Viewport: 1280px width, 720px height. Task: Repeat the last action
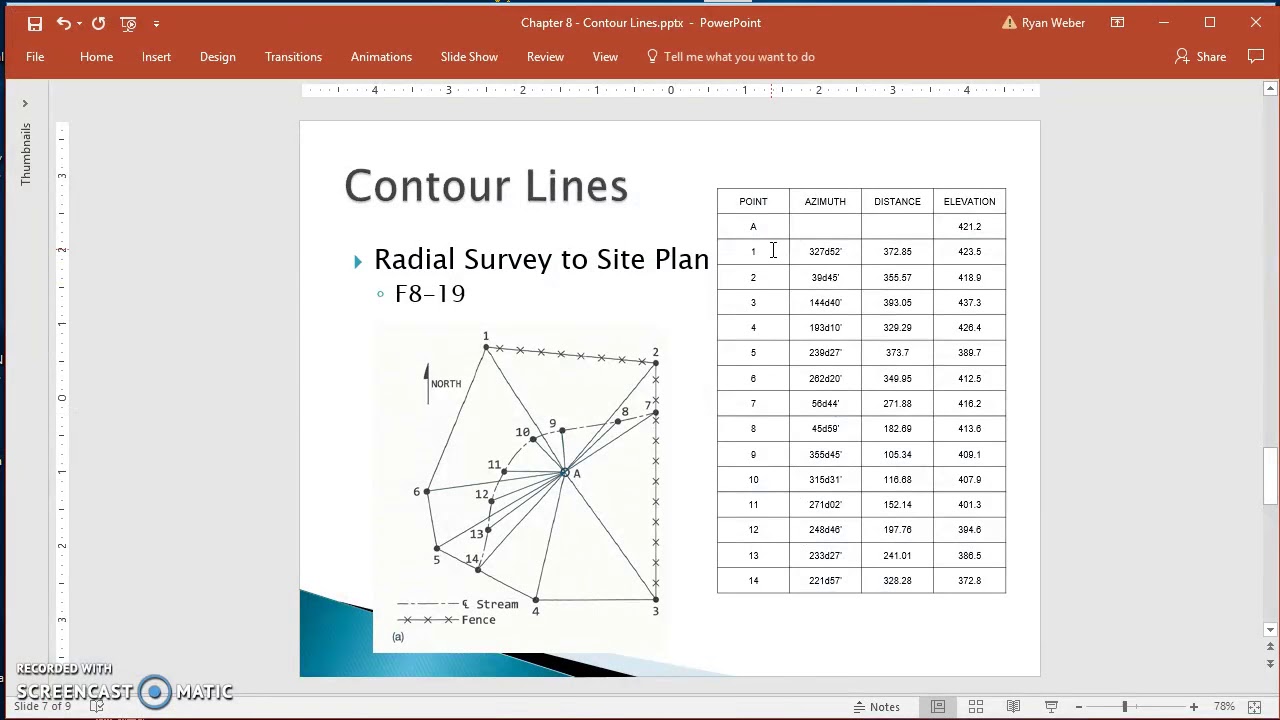click(x=98, y=23)
